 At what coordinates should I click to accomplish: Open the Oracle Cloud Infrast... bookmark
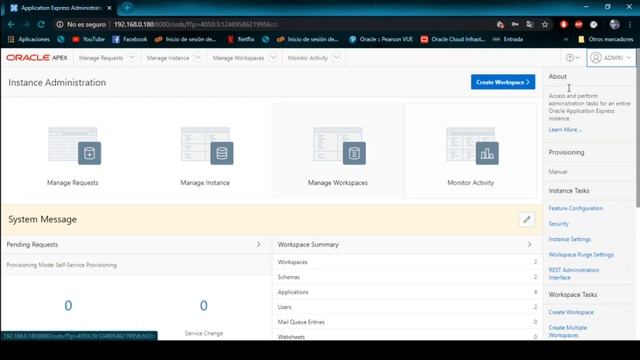[x=453, y=39]
